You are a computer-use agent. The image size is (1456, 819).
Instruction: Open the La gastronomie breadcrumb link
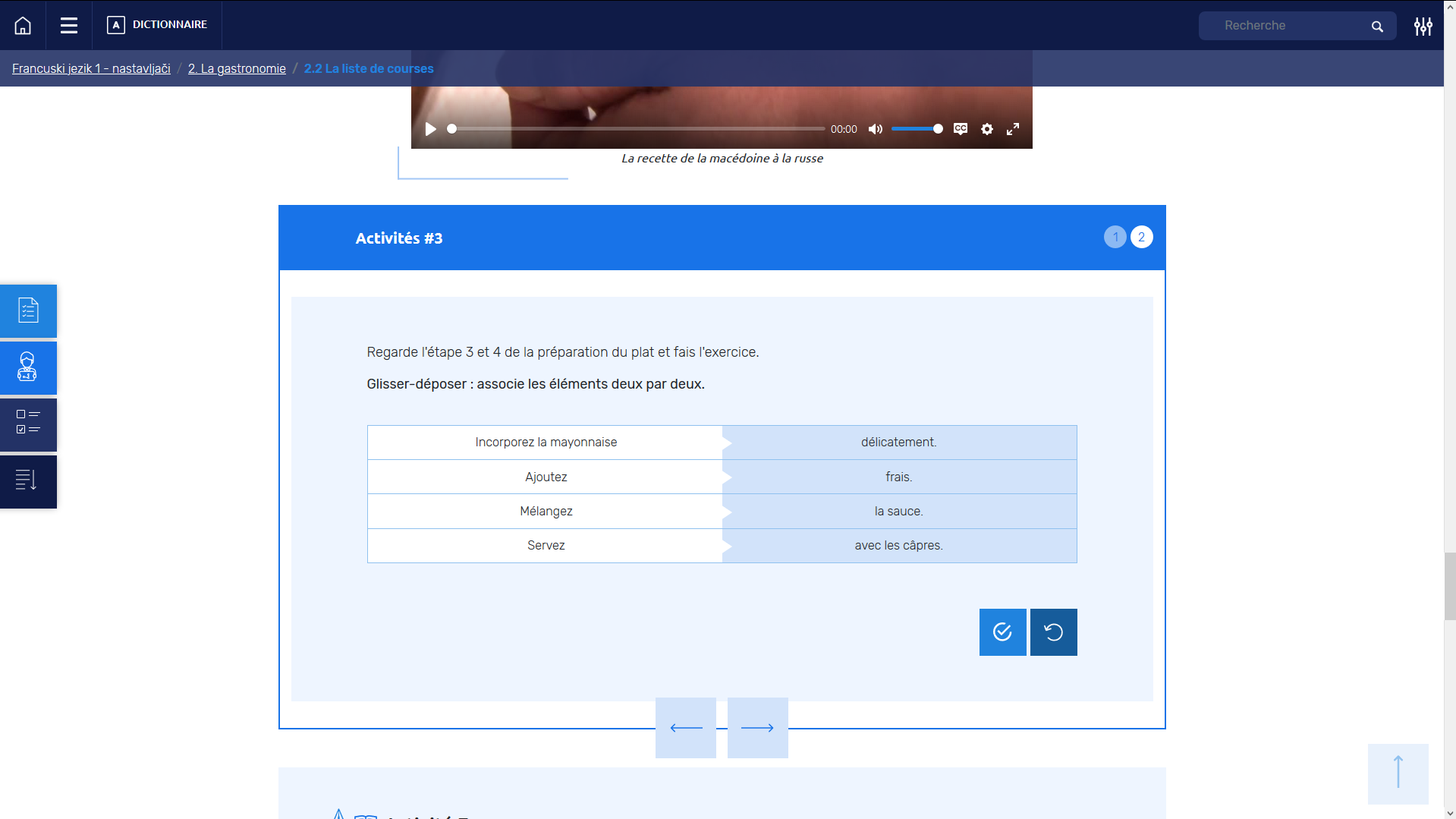[x=237, y=68]
